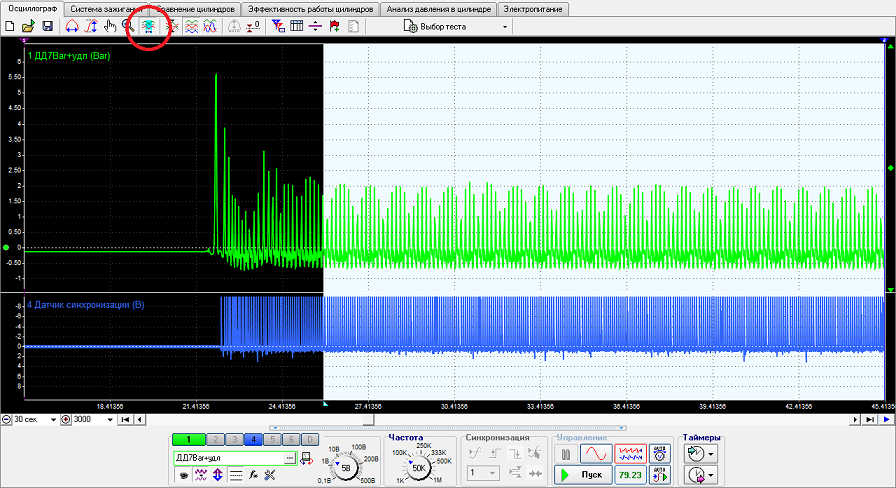Toggle the red sine wave mode button
The width and height of the screenshot is (896, 488).
[x=596, y=454]
